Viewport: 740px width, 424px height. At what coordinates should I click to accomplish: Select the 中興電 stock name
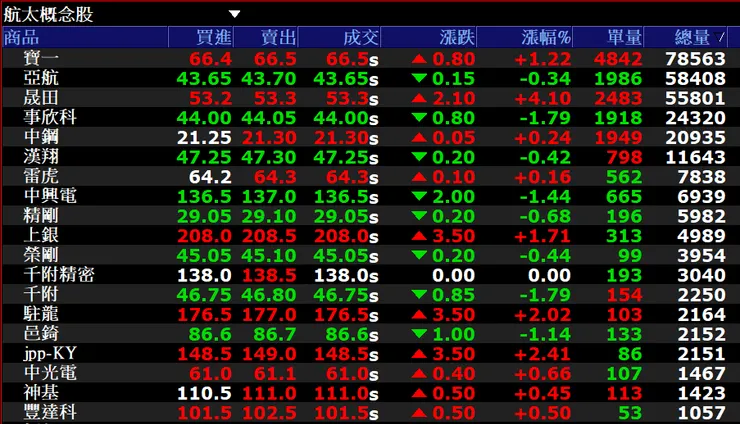pos(50,196)
